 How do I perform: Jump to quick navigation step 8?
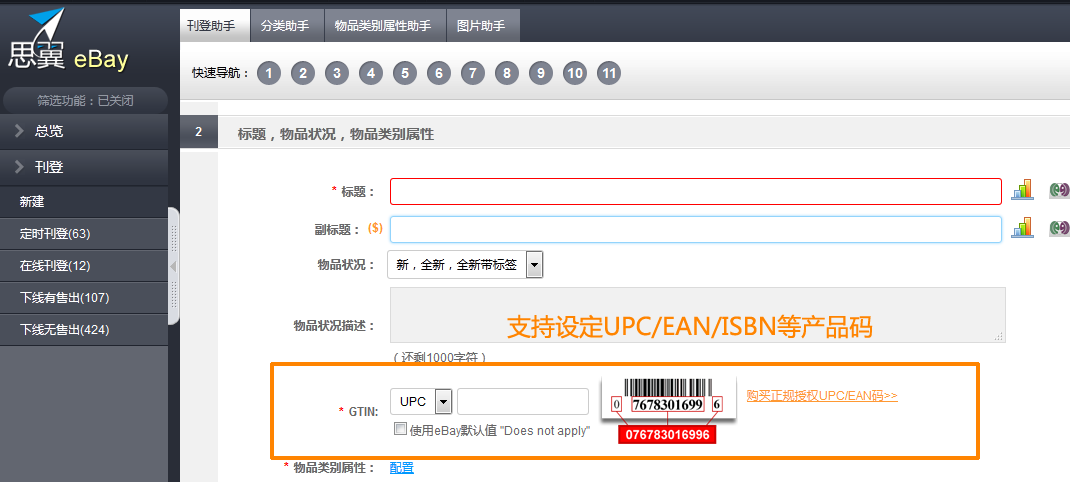point(506,73)
